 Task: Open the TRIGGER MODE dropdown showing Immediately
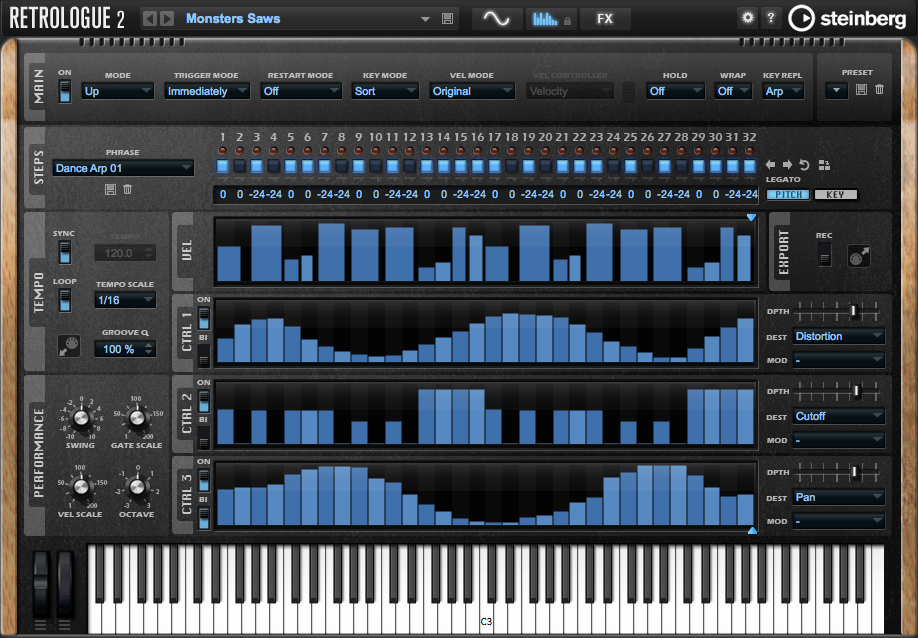207,91
